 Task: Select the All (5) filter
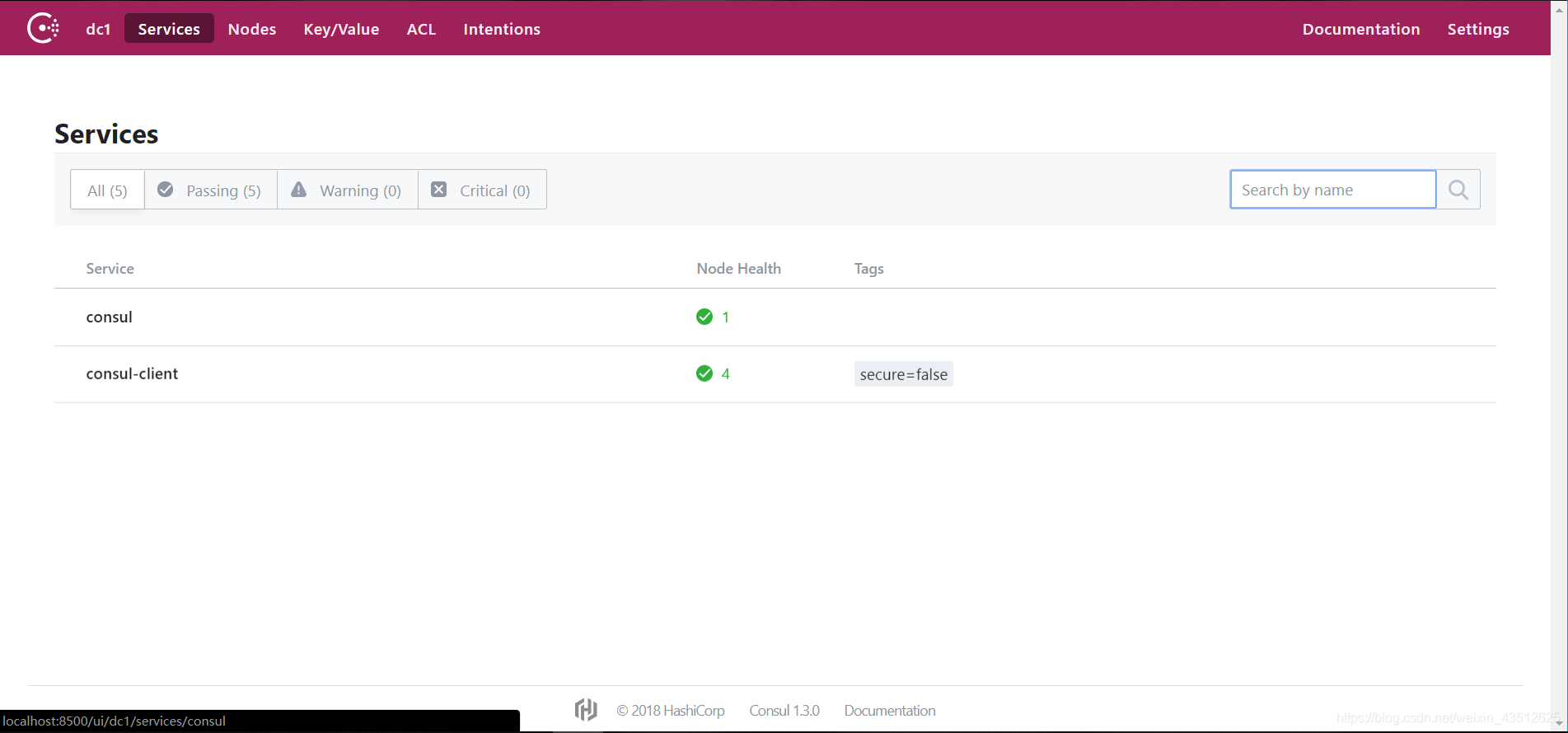coord(107,190)
